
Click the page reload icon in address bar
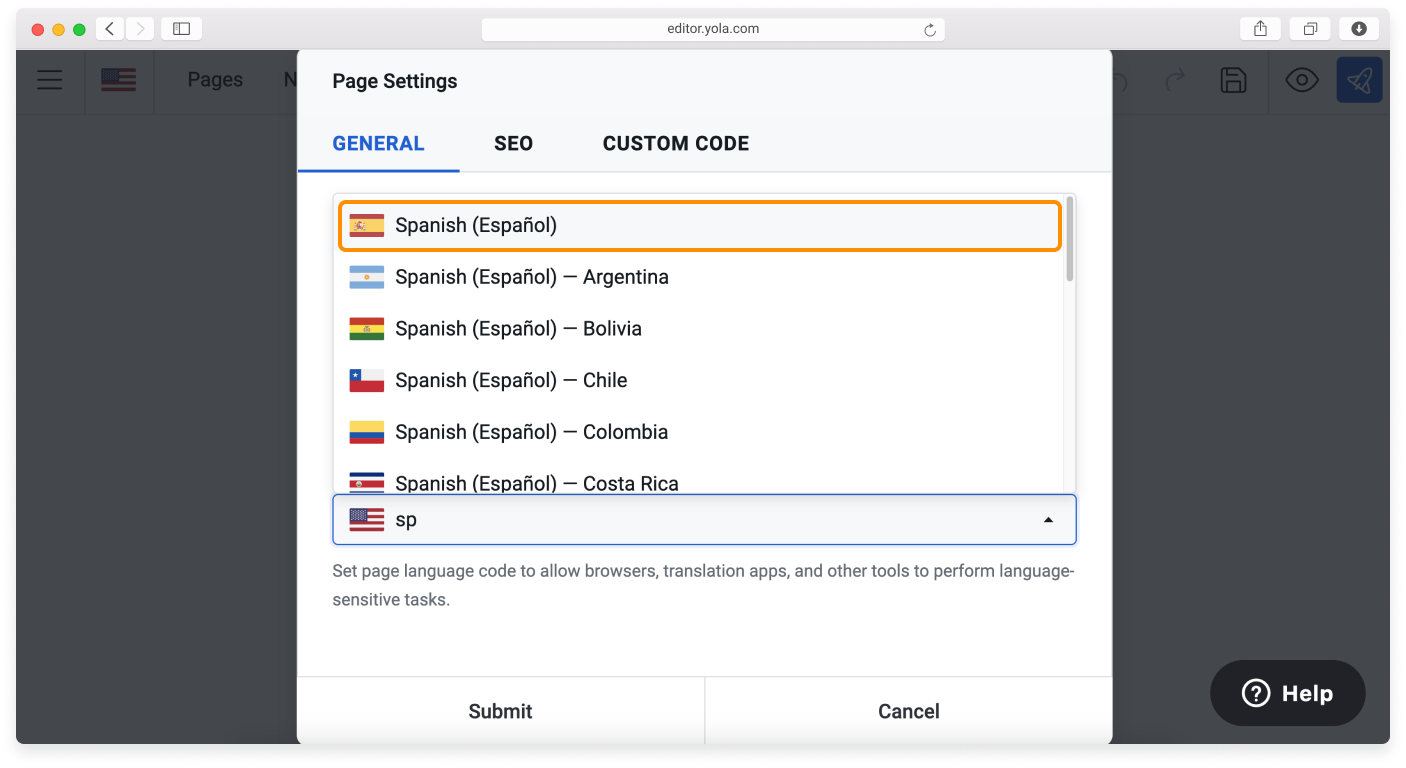coord(930,29)
